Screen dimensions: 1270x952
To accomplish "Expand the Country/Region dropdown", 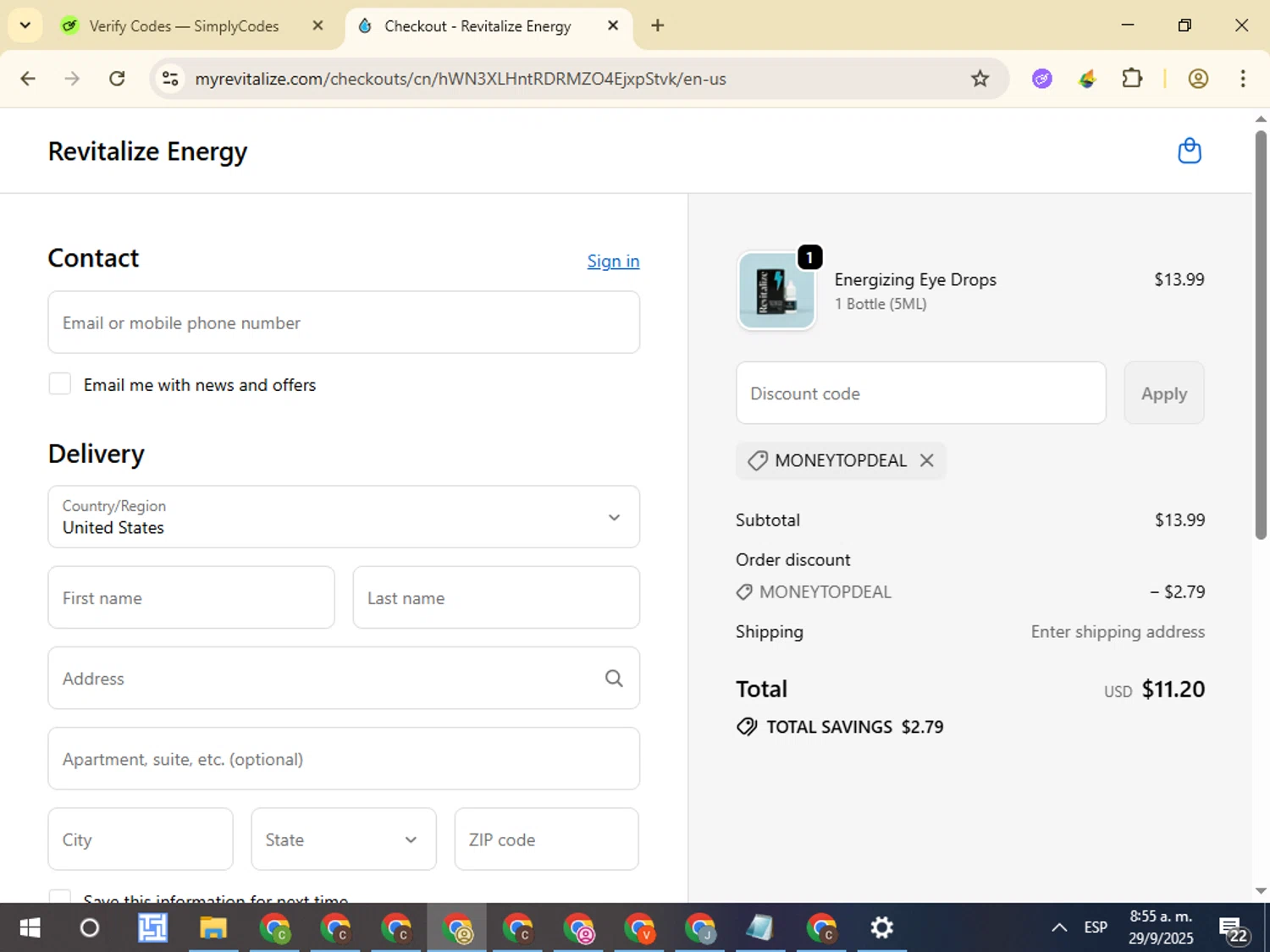I will (x=344, y=516).
